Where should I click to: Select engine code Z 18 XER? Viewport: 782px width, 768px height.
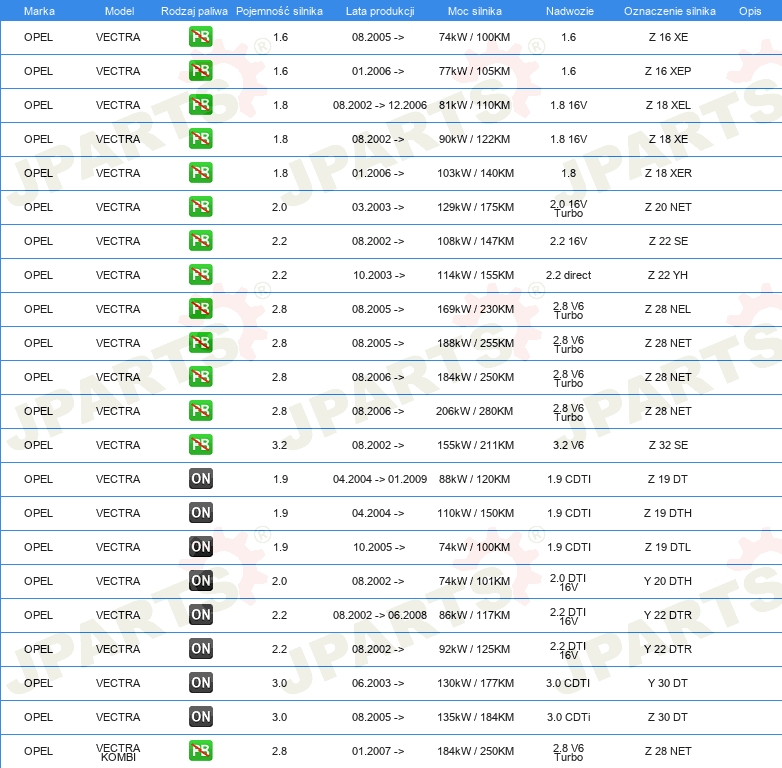point(668,173)
